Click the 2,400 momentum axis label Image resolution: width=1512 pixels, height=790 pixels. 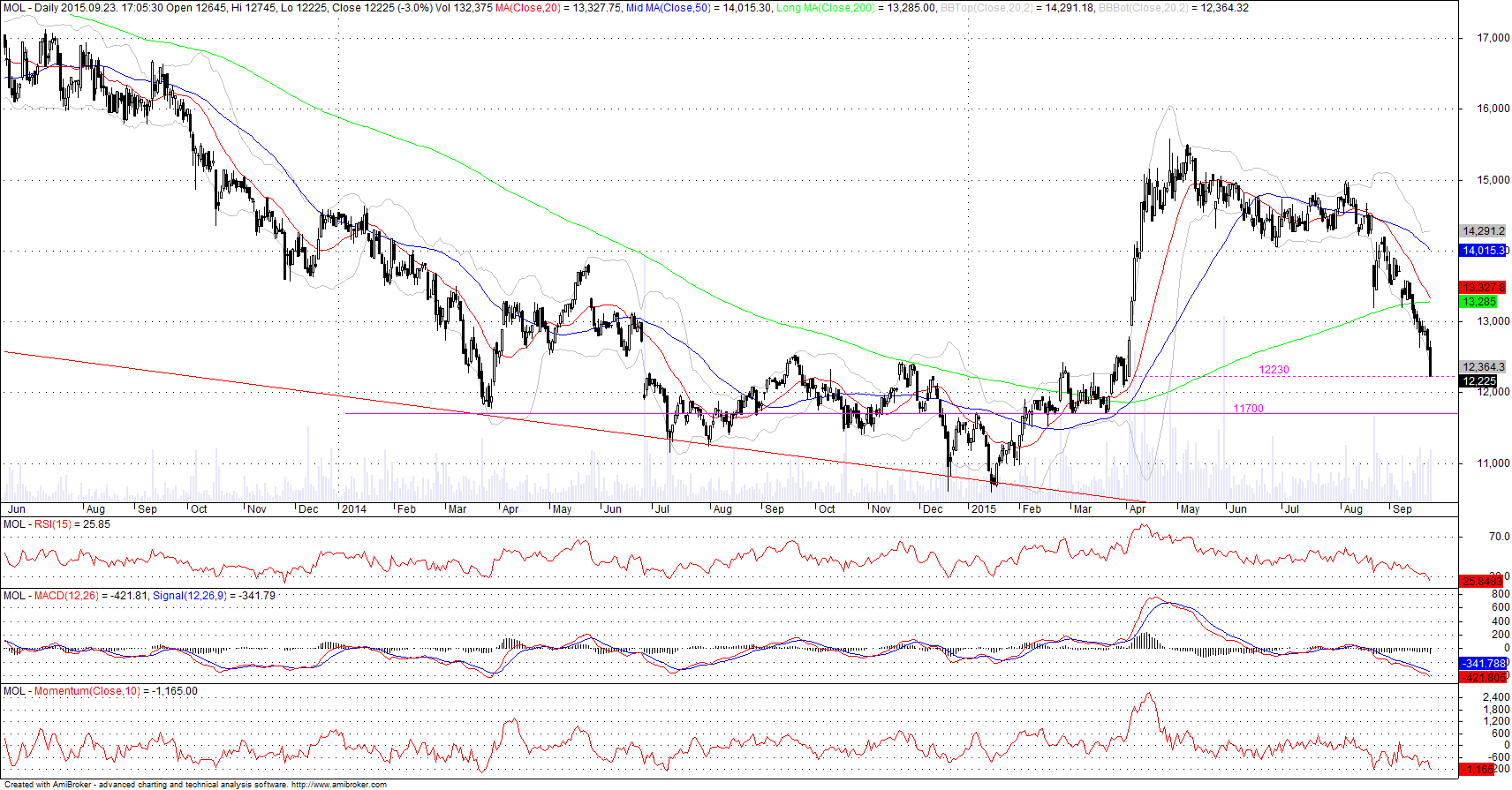[1496, 697]
